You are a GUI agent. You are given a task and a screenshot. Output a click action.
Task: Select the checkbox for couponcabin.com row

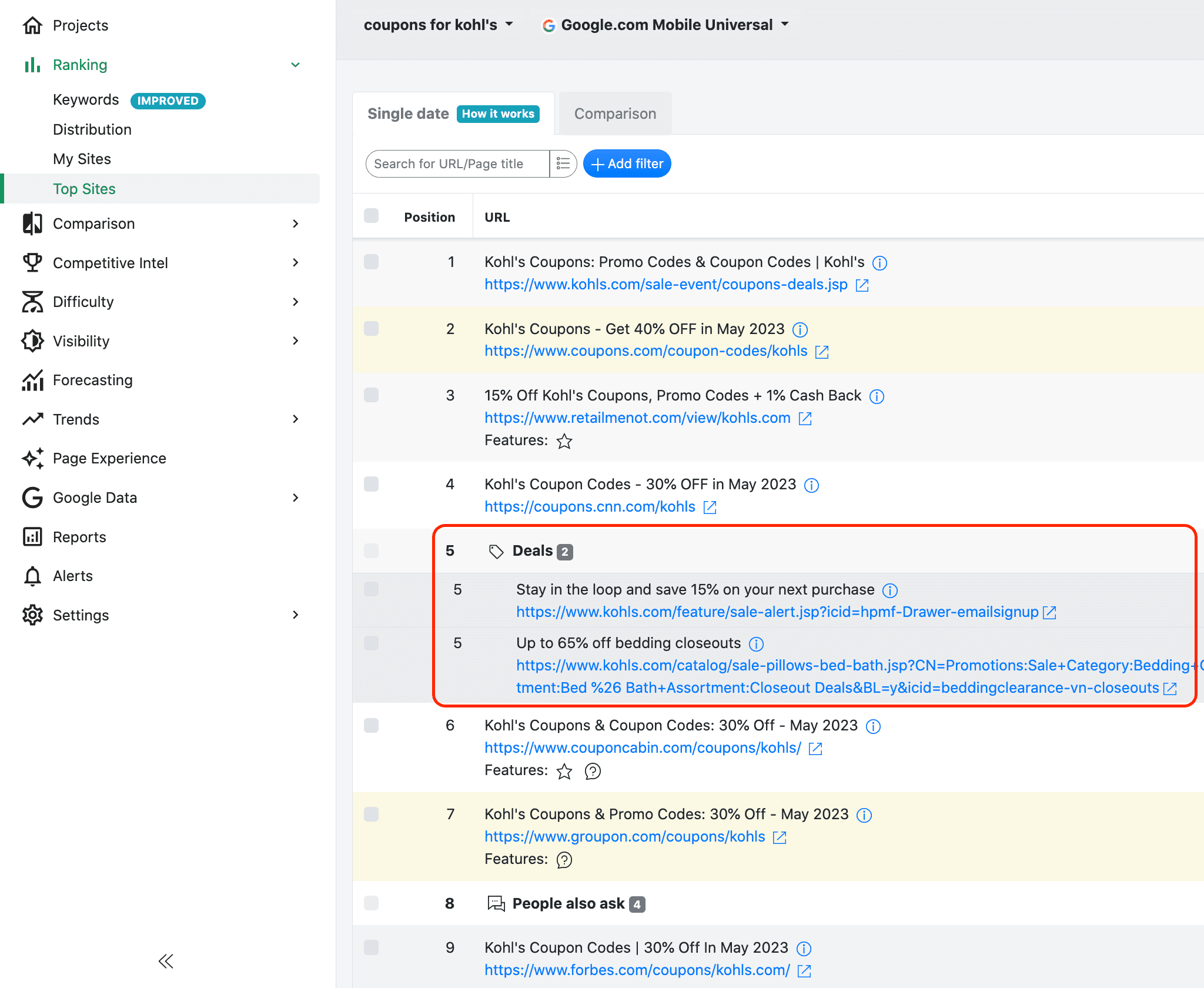[371, 725]
